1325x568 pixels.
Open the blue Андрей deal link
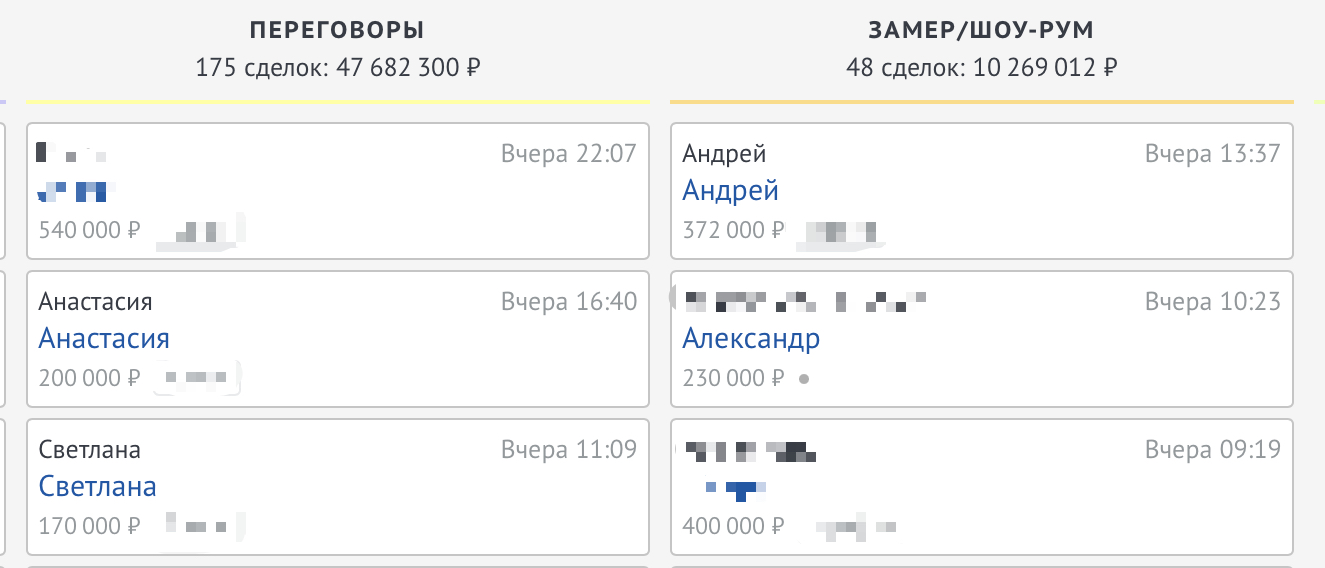pyautogui.click(x=730, y=191)
